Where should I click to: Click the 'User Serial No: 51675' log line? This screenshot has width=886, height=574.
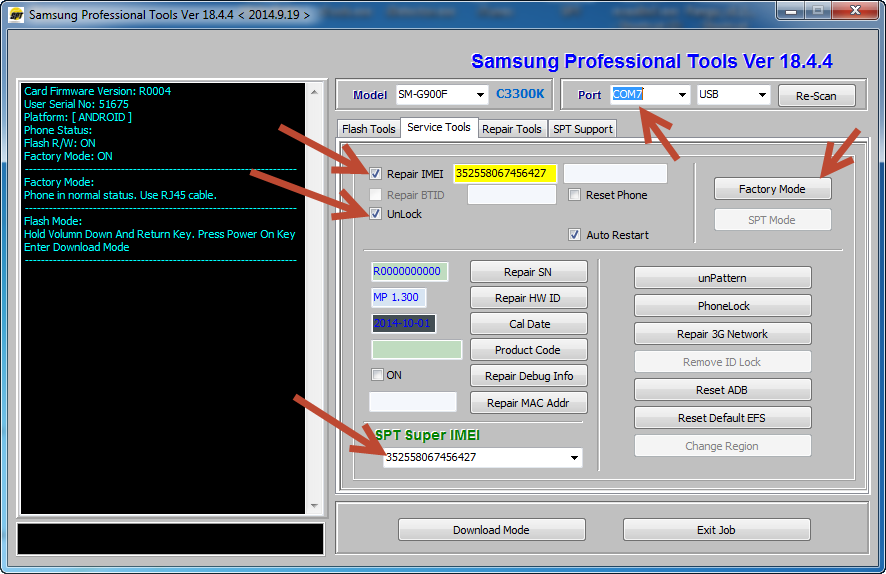tap(76, 104)
